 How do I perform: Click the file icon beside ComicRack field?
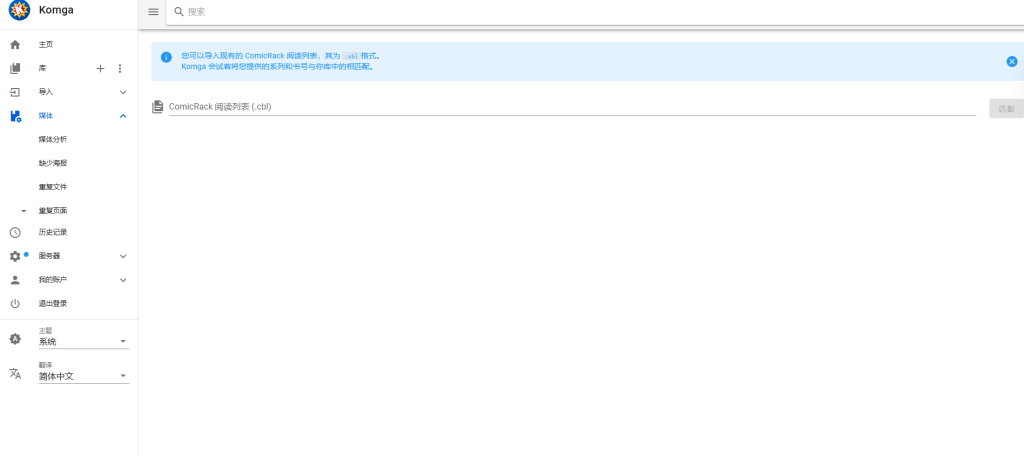pyautogui.click(x=157, y=107)
